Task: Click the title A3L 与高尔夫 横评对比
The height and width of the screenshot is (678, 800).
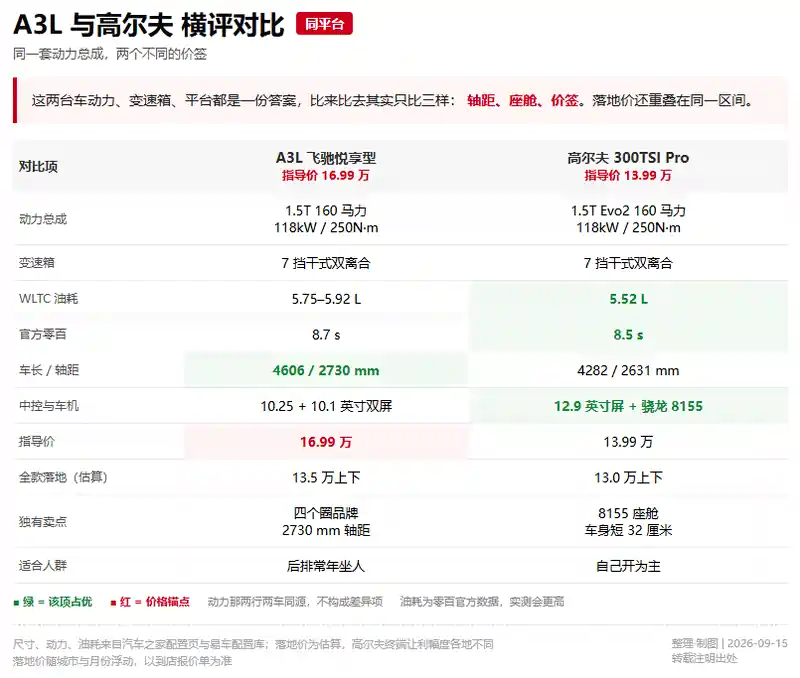Action: [148, 25]
